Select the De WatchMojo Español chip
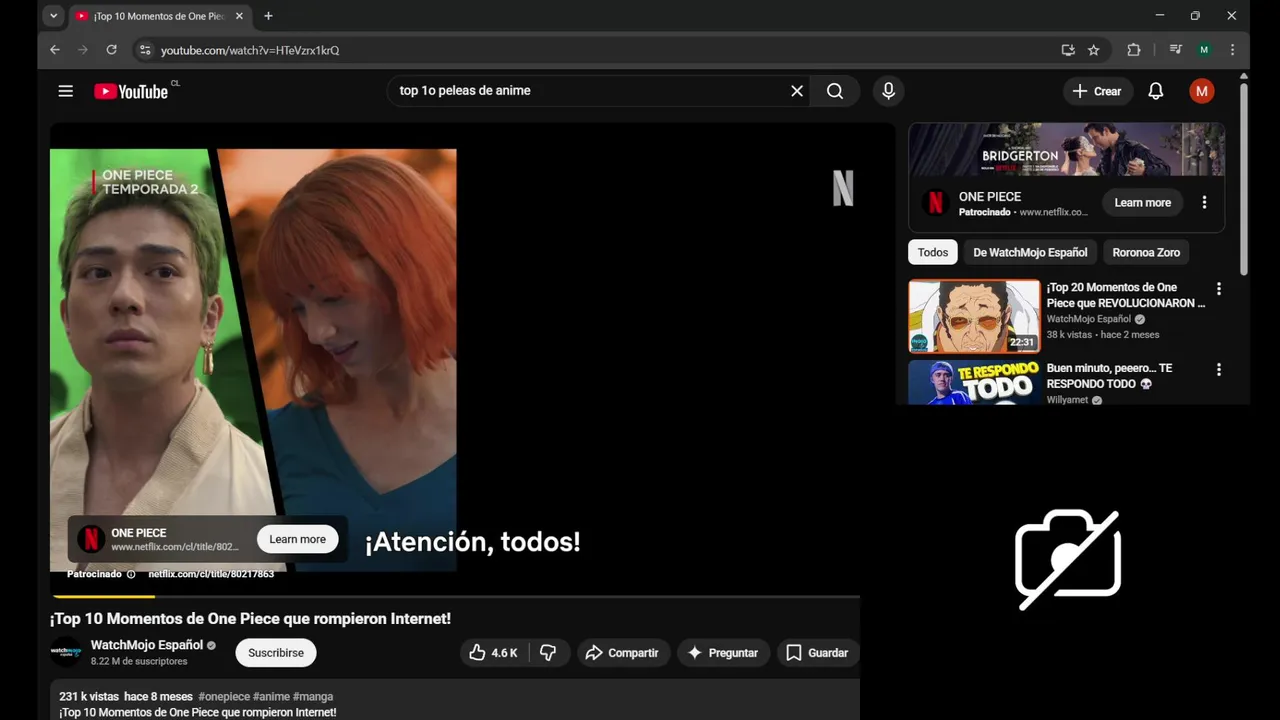This screenshot has height=720, width=1280. pyautogui.click(x=1030, y=252)
